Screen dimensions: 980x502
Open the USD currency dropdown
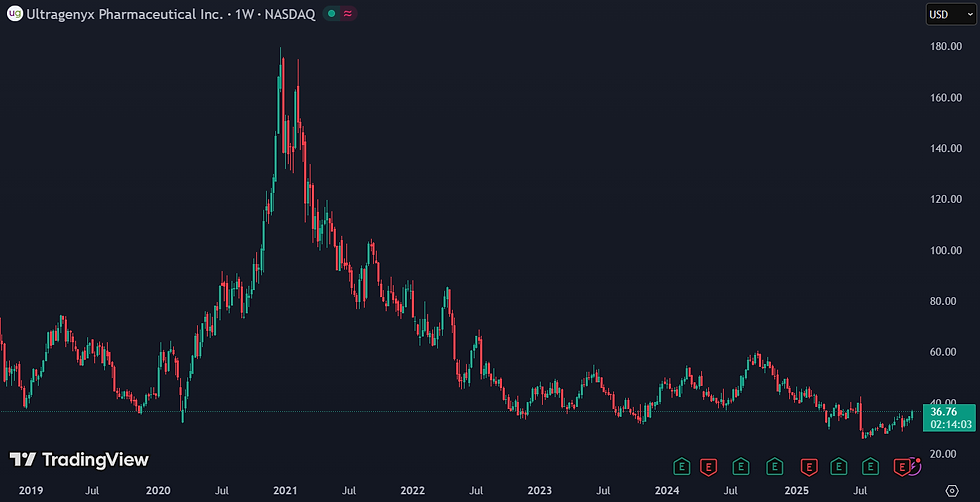pyautogui.click(x=950, y=14)
